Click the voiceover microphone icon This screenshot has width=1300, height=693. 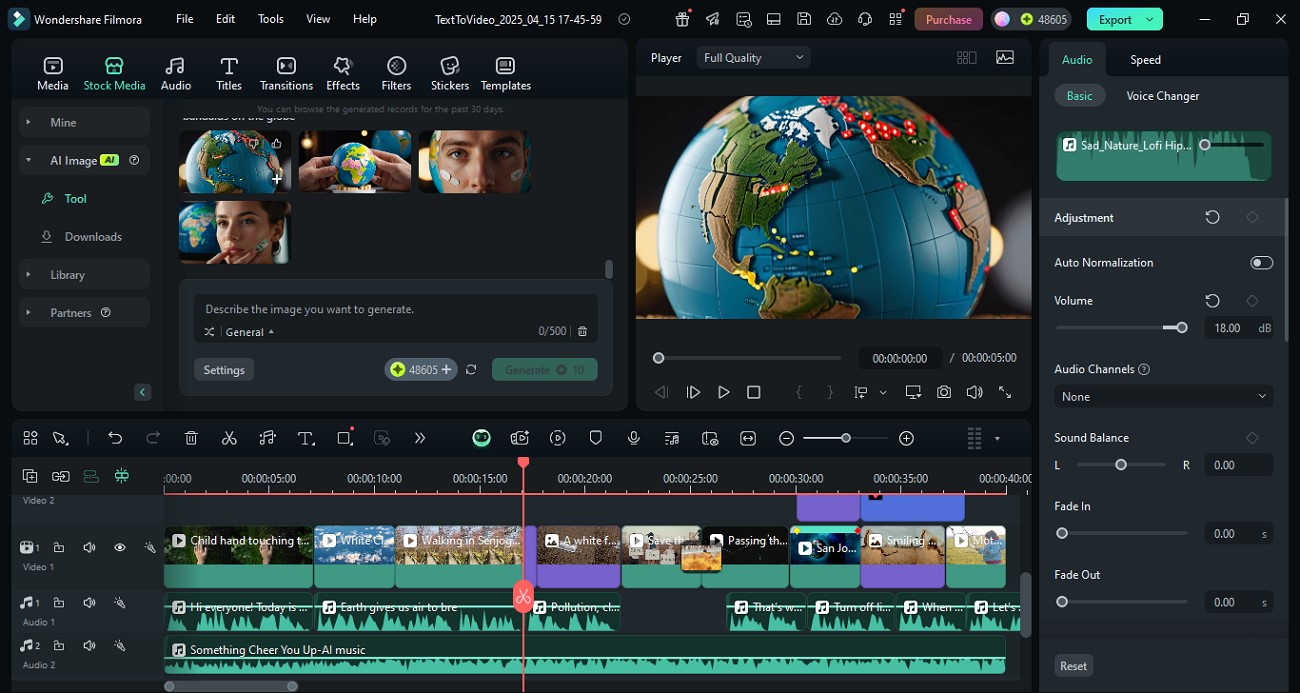[634, 438]
